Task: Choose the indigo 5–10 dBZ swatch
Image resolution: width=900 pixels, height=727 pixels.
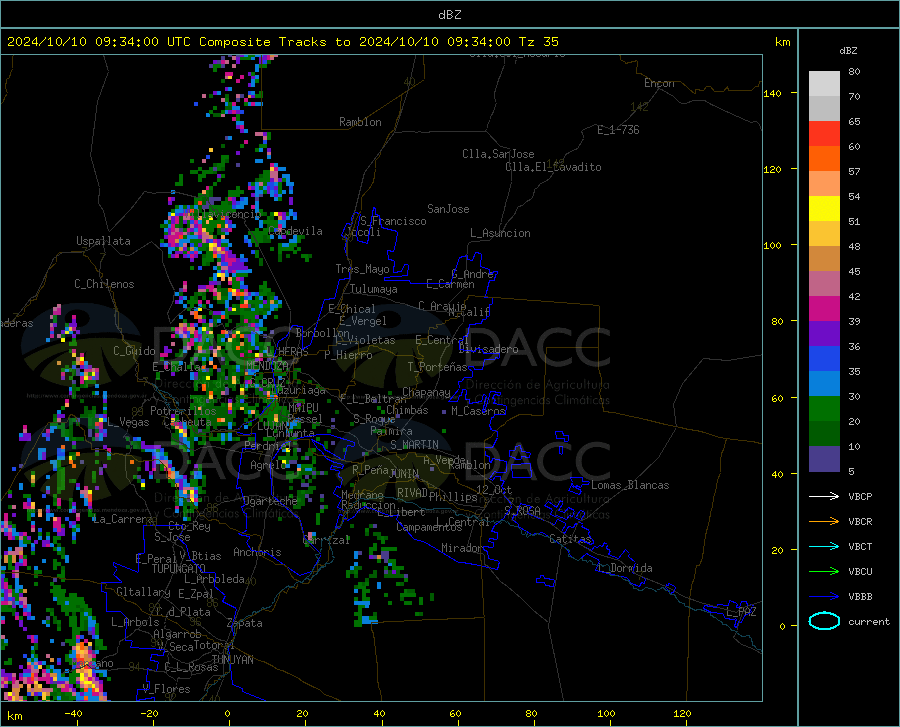Action: pyautogui.click(x=824, y=458)
